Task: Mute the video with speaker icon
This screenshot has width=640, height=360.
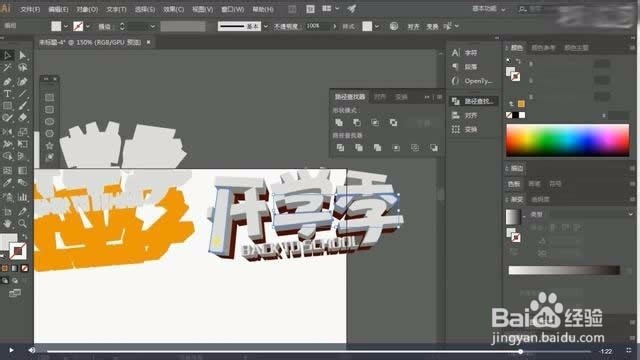Action: tap(31, 350)
